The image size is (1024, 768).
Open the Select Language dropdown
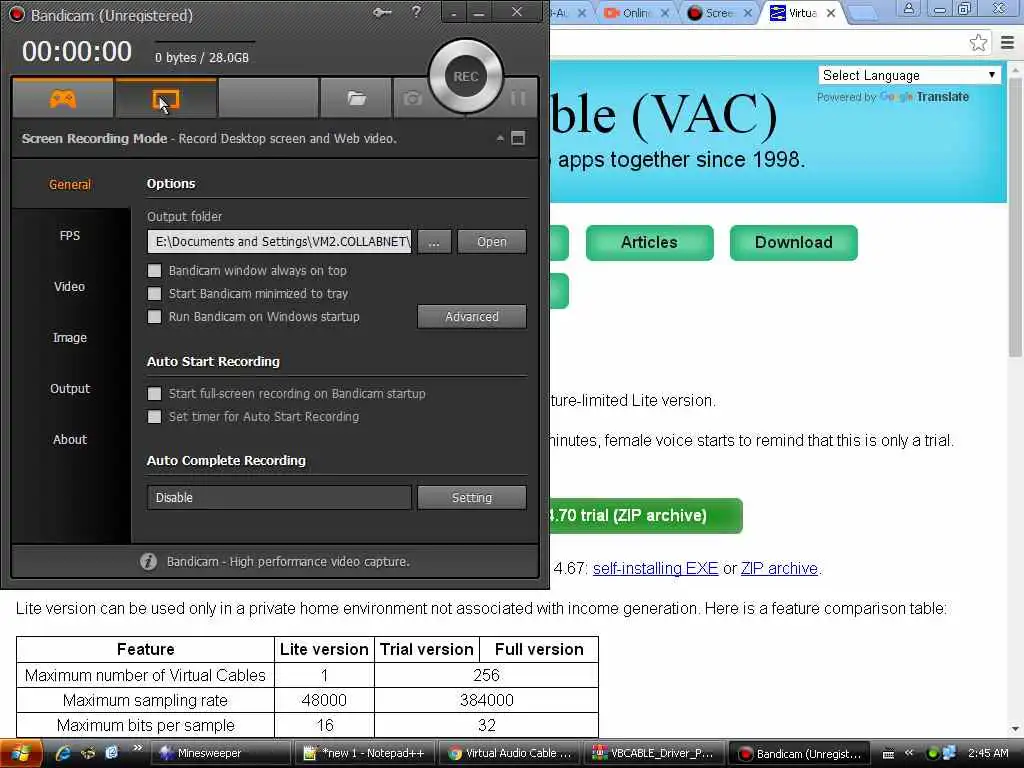pos(909,75)
